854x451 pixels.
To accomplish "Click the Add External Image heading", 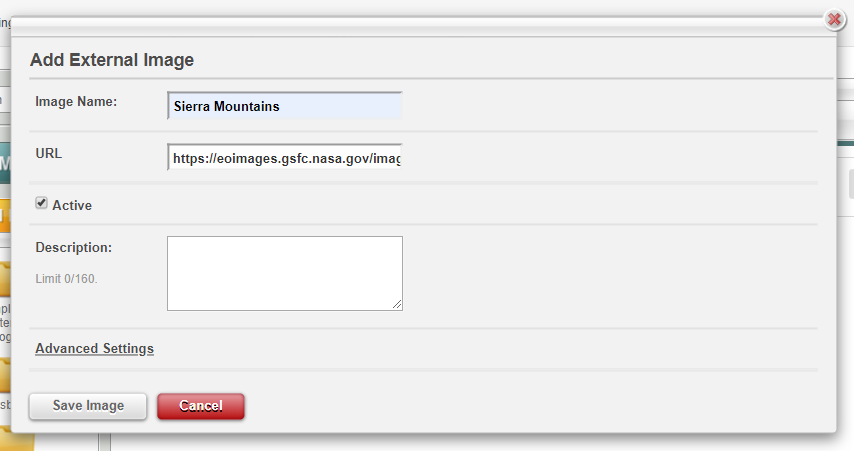I will coord(112,59).
